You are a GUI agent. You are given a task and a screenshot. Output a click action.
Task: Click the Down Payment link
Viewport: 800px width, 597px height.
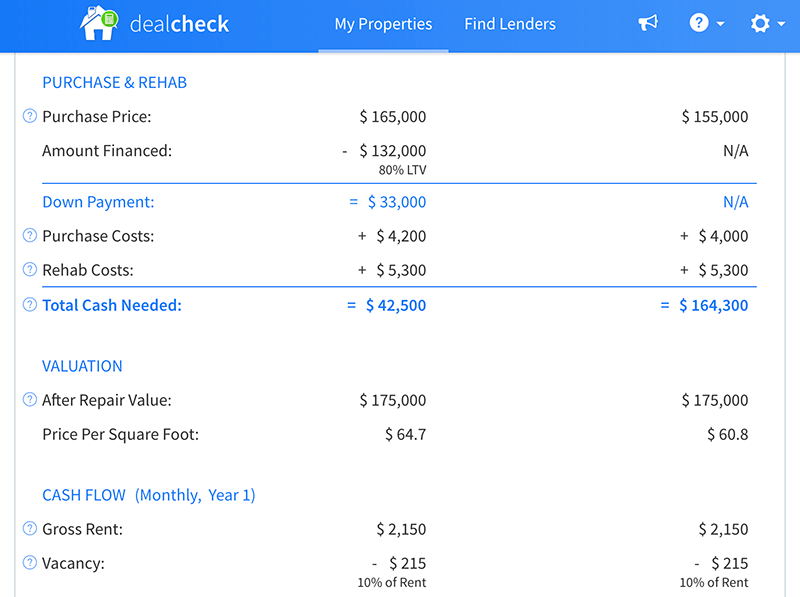click(98, 202)
